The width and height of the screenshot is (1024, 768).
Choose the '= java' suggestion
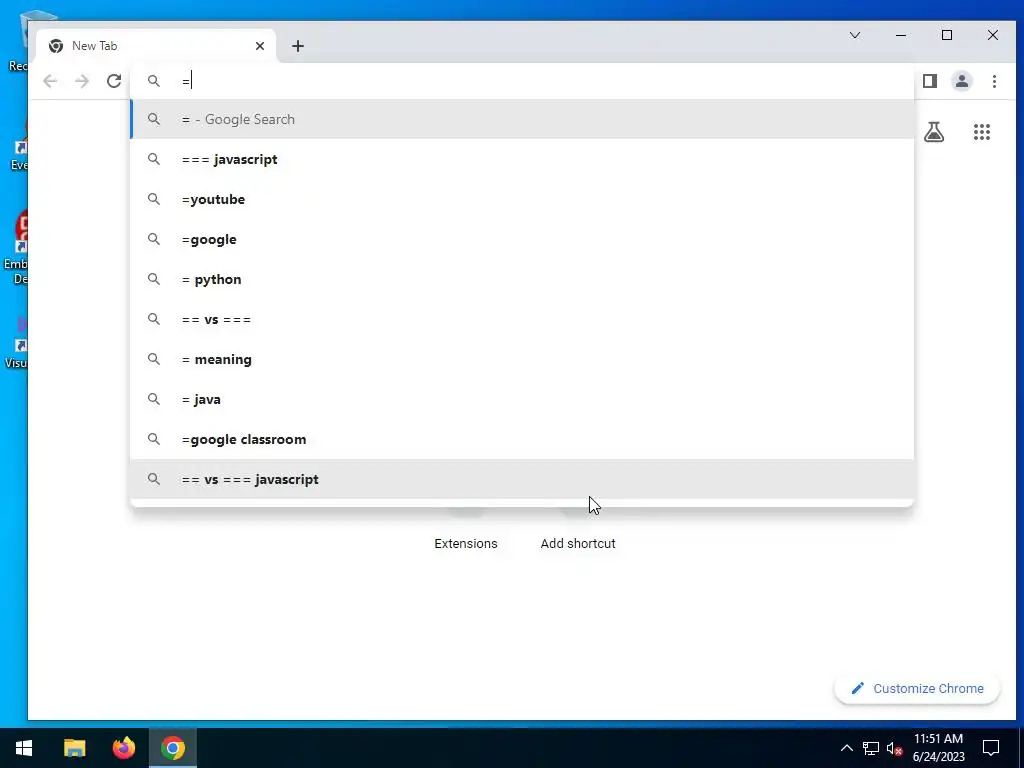(522, 399)
